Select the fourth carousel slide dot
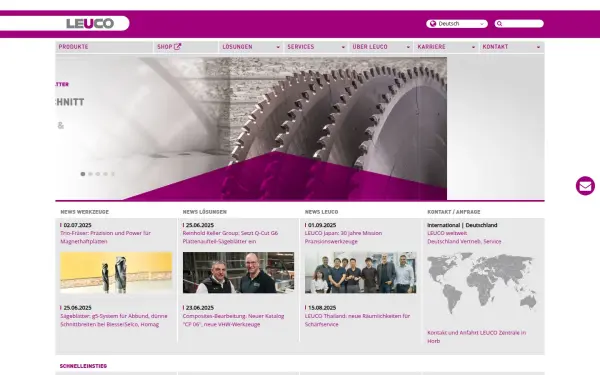The image size is (600, 375). (106, 174)
